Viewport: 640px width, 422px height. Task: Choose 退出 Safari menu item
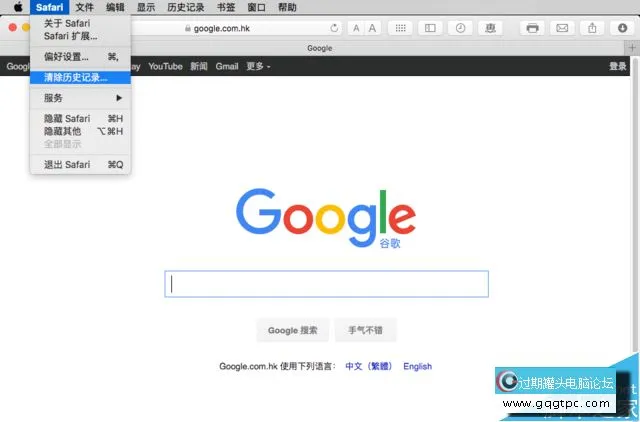point(80,164)
